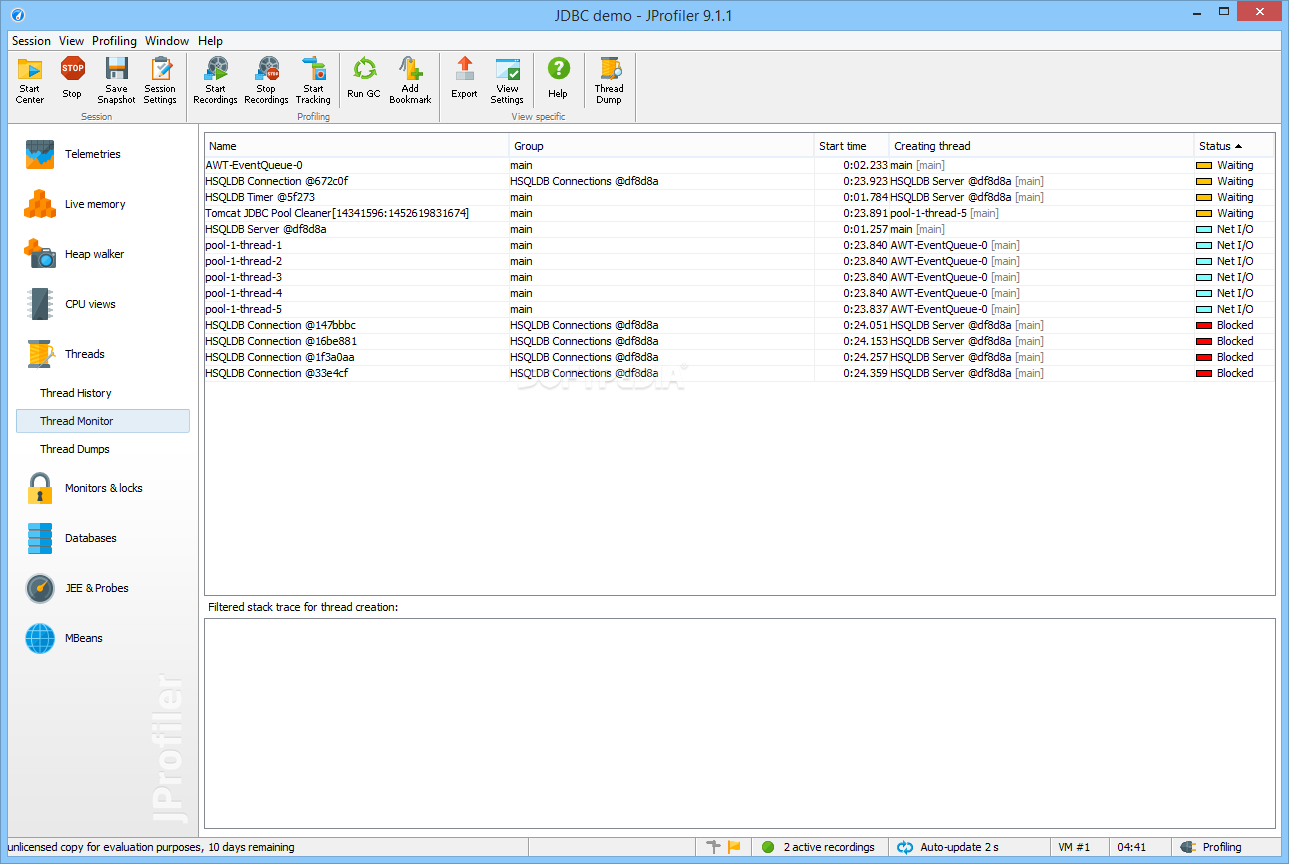Switch to Thread Dumps view
Viewport: 1289px width, 864px height.
pyautogui.click(x=75, y=449)
